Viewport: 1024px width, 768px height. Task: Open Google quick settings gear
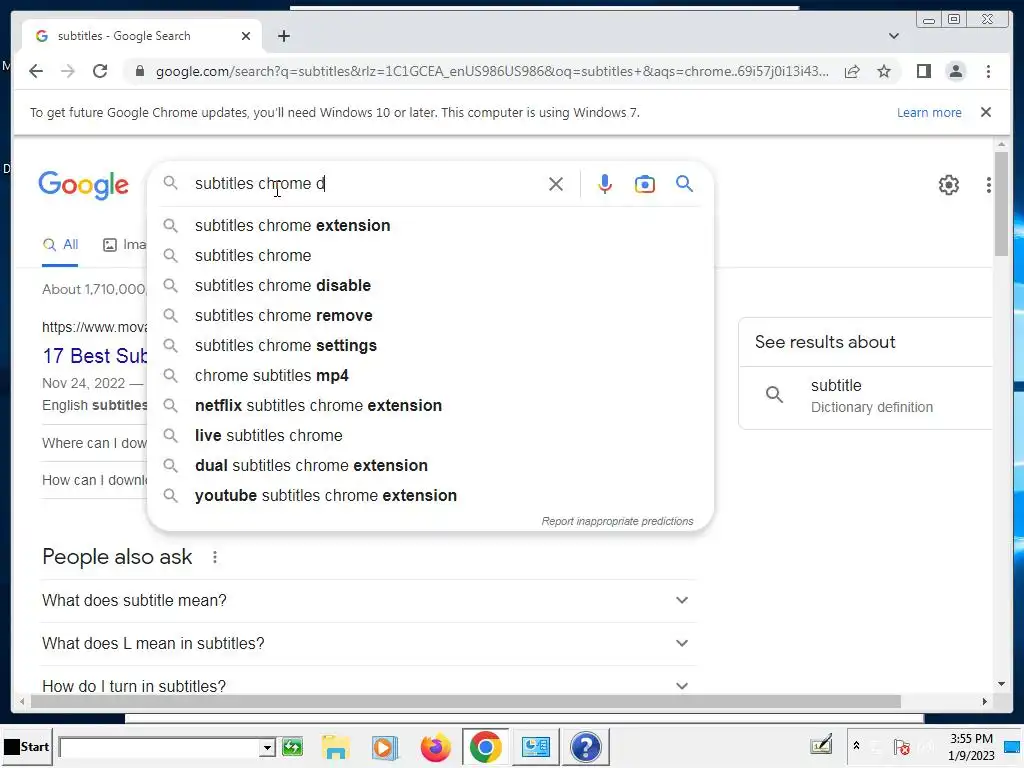948,185
